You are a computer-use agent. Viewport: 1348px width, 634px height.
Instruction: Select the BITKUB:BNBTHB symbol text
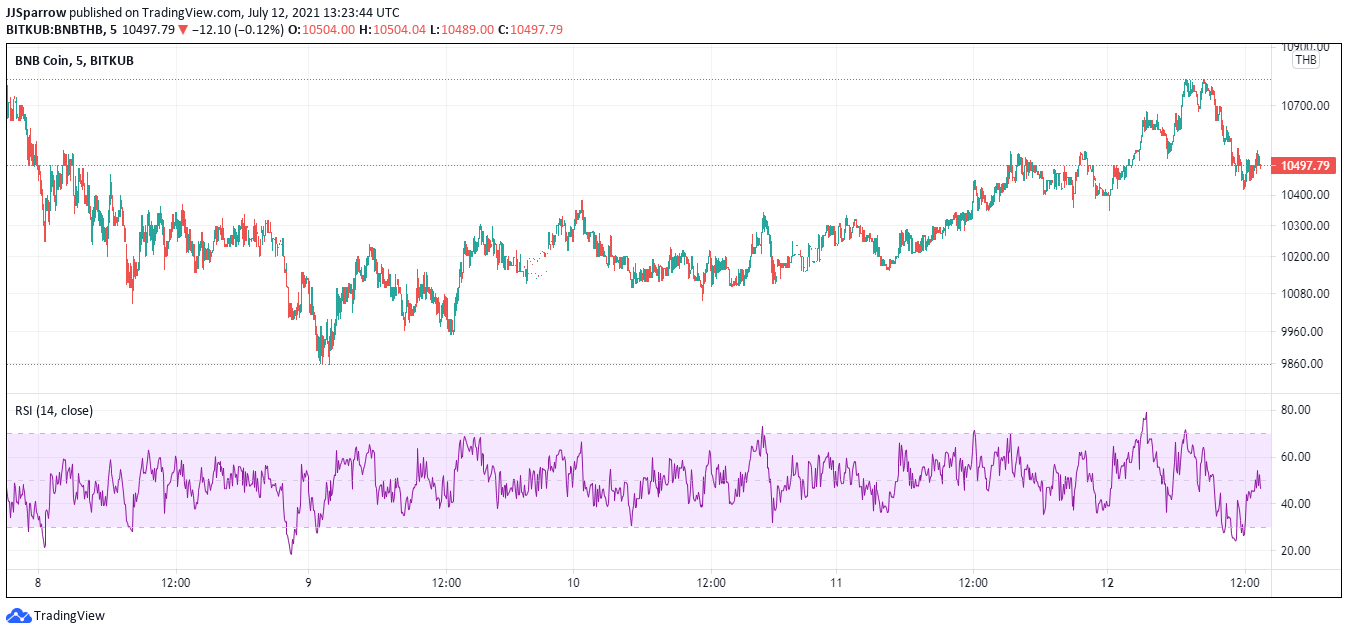pos(56,30)
